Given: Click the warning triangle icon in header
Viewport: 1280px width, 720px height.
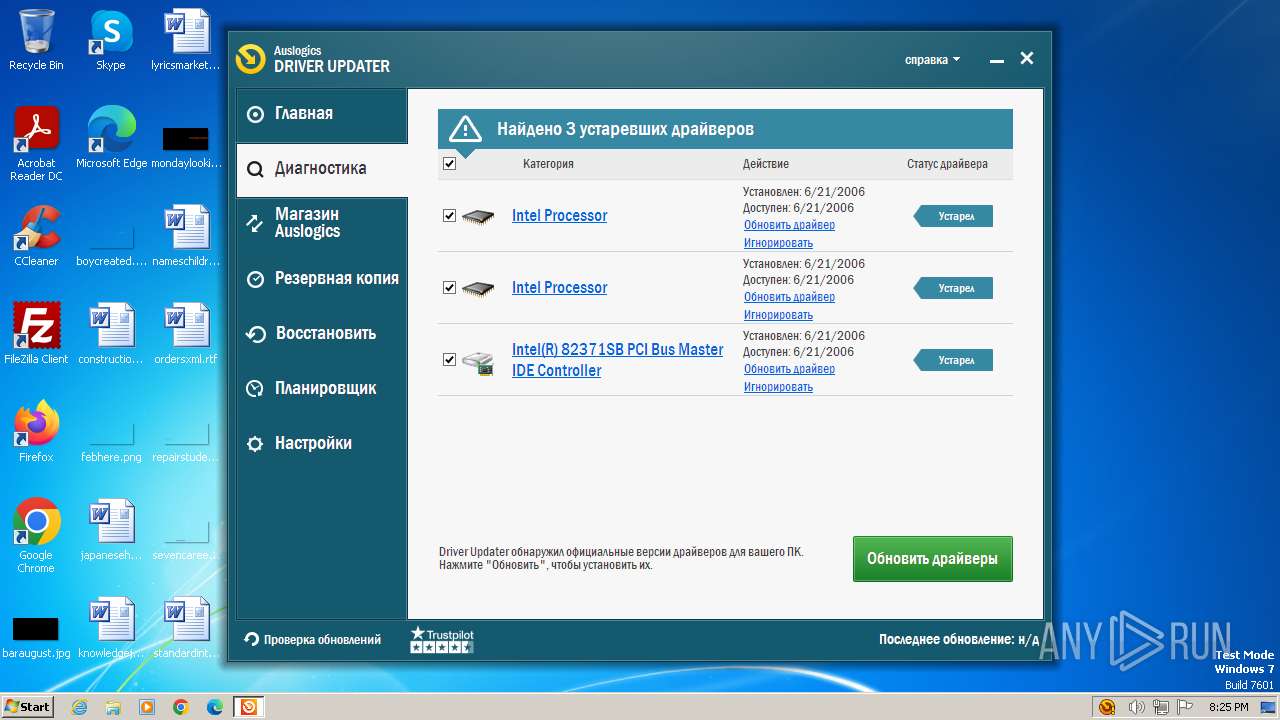Looking at the screenshot, I should pos(465,130).
